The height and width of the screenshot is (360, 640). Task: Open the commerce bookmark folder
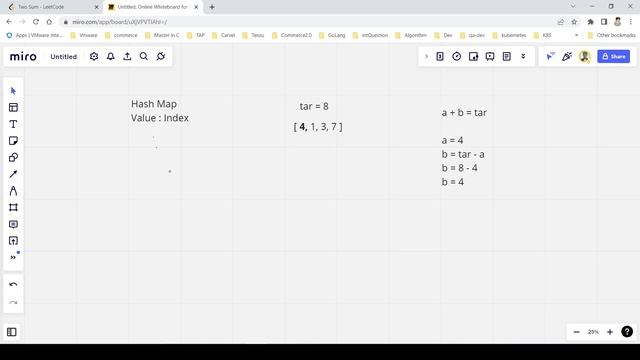pos(121,35)
